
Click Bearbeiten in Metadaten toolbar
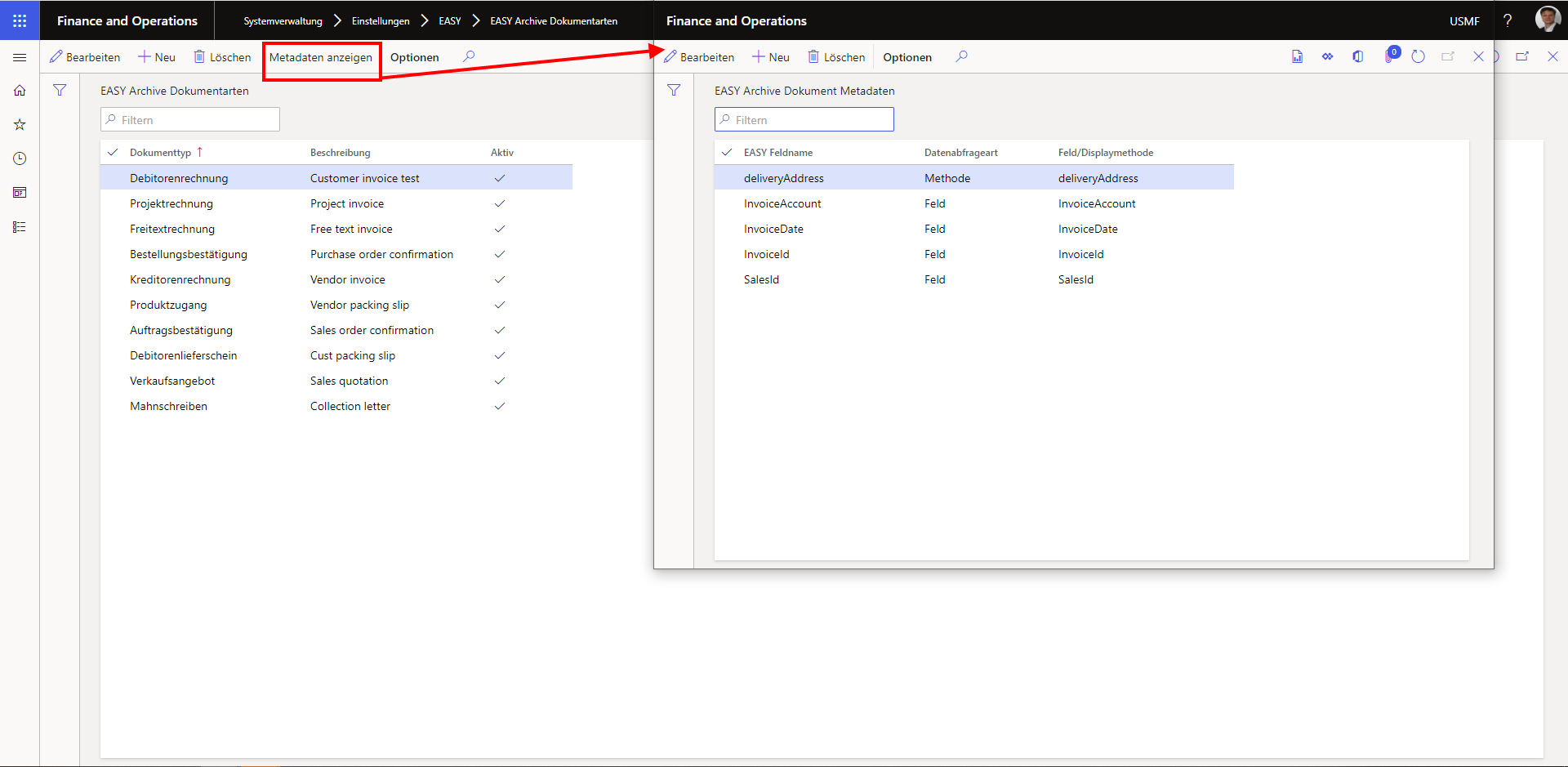(699, 57)
